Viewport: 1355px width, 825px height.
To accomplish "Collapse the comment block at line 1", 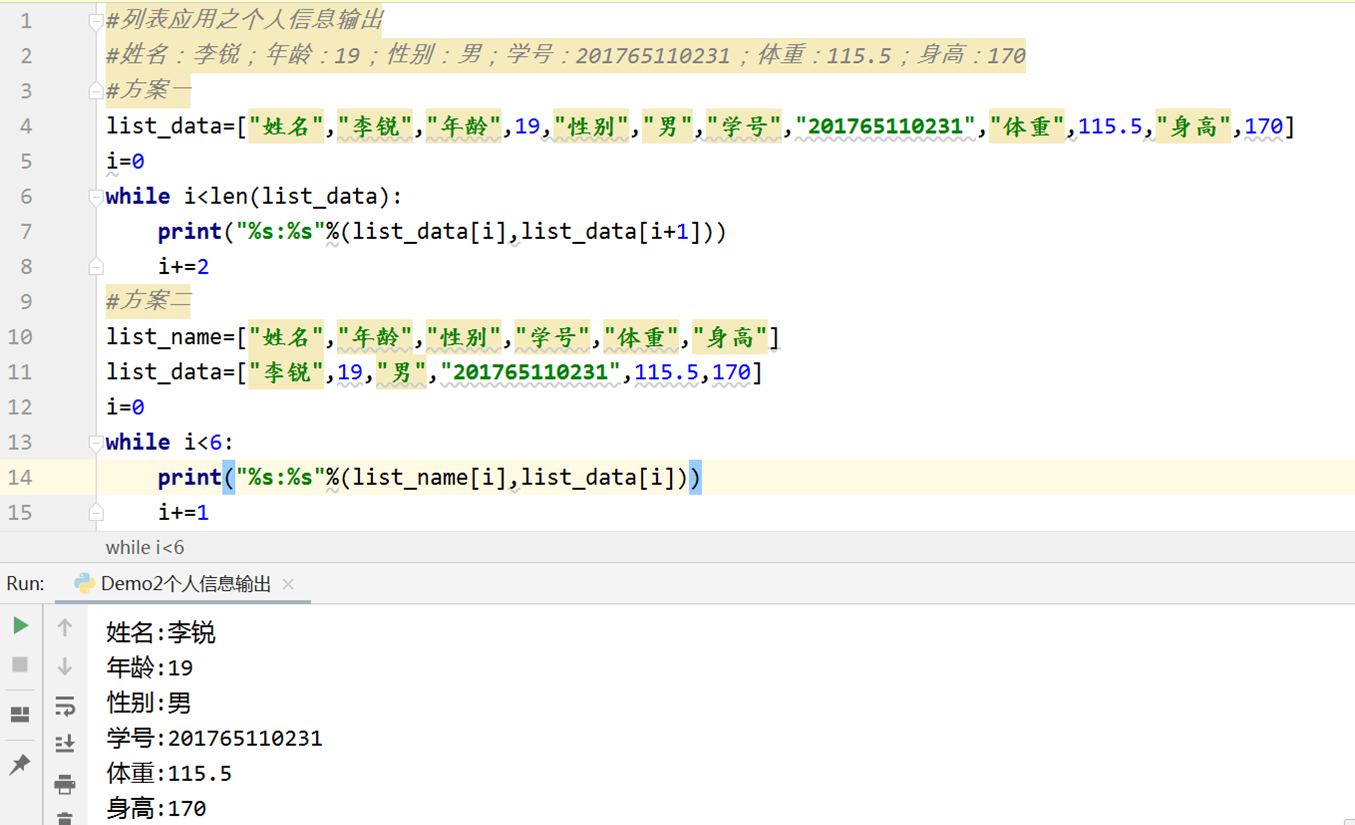I will click(x=96, y=21).
